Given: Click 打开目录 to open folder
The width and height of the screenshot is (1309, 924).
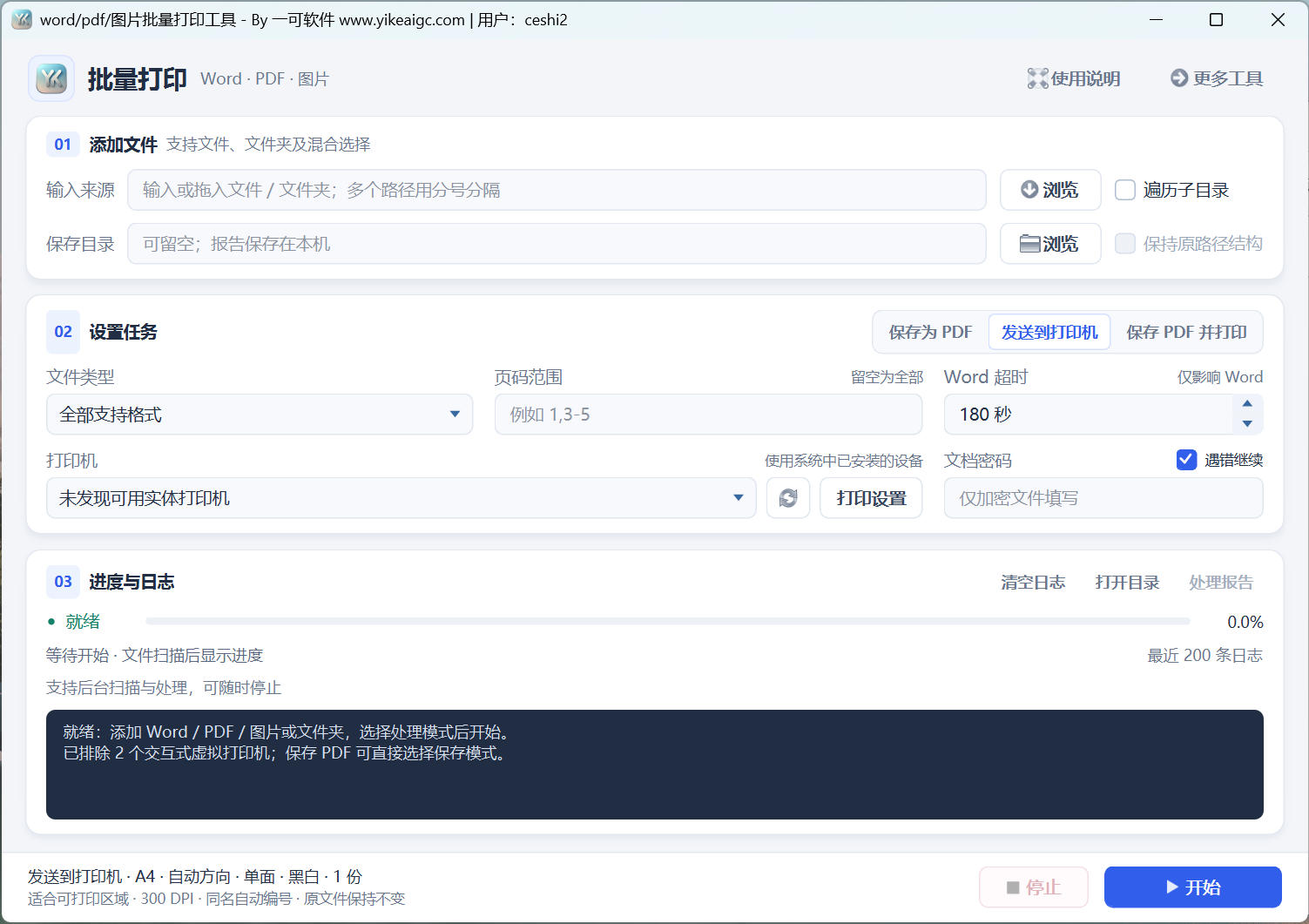Looking at the screenshot, I should (x=1127, y=582).
